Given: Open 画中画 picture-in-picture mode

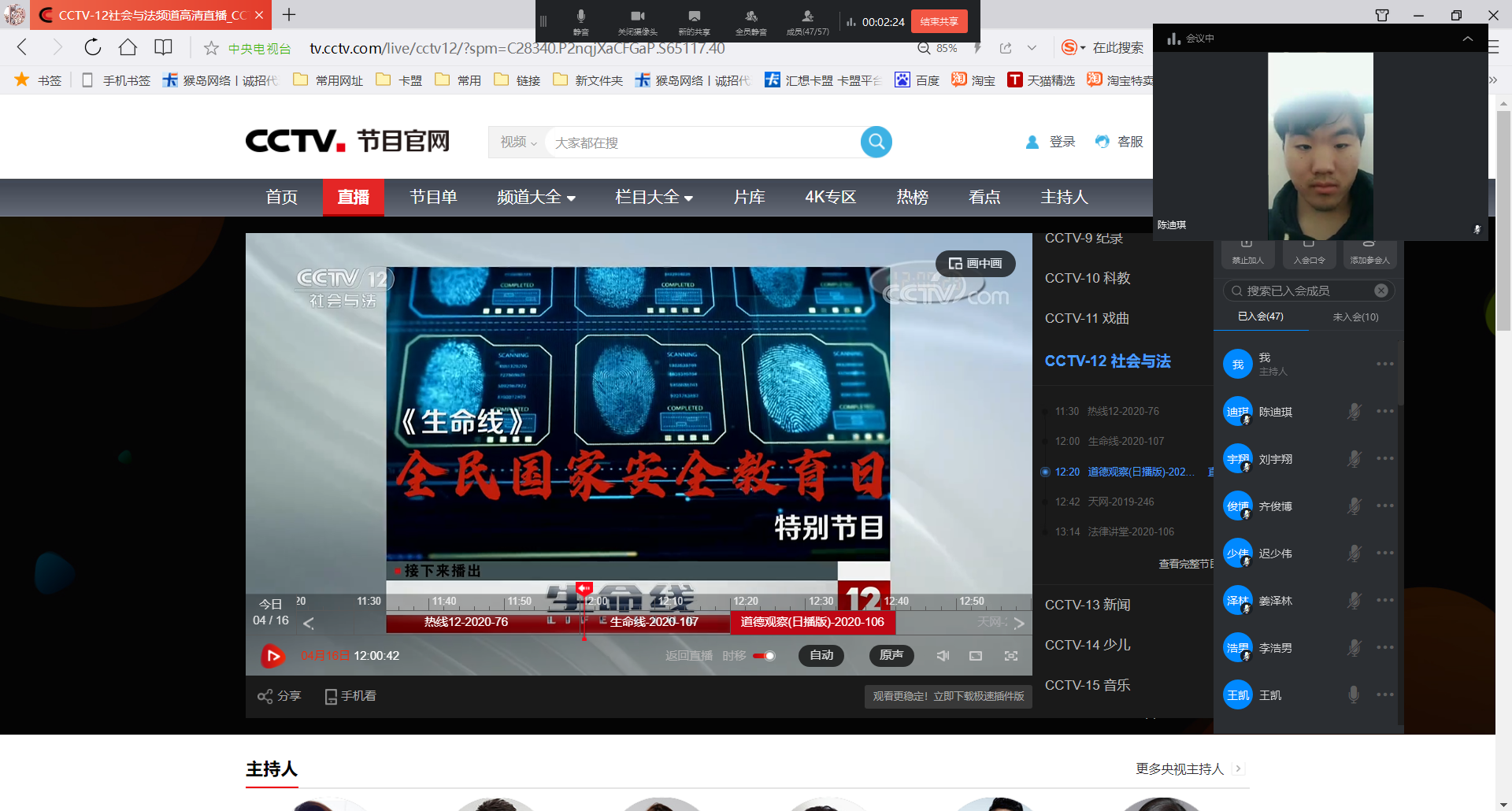Looking at the screenshot, I should pyautogui.click(x=975, y=264).
